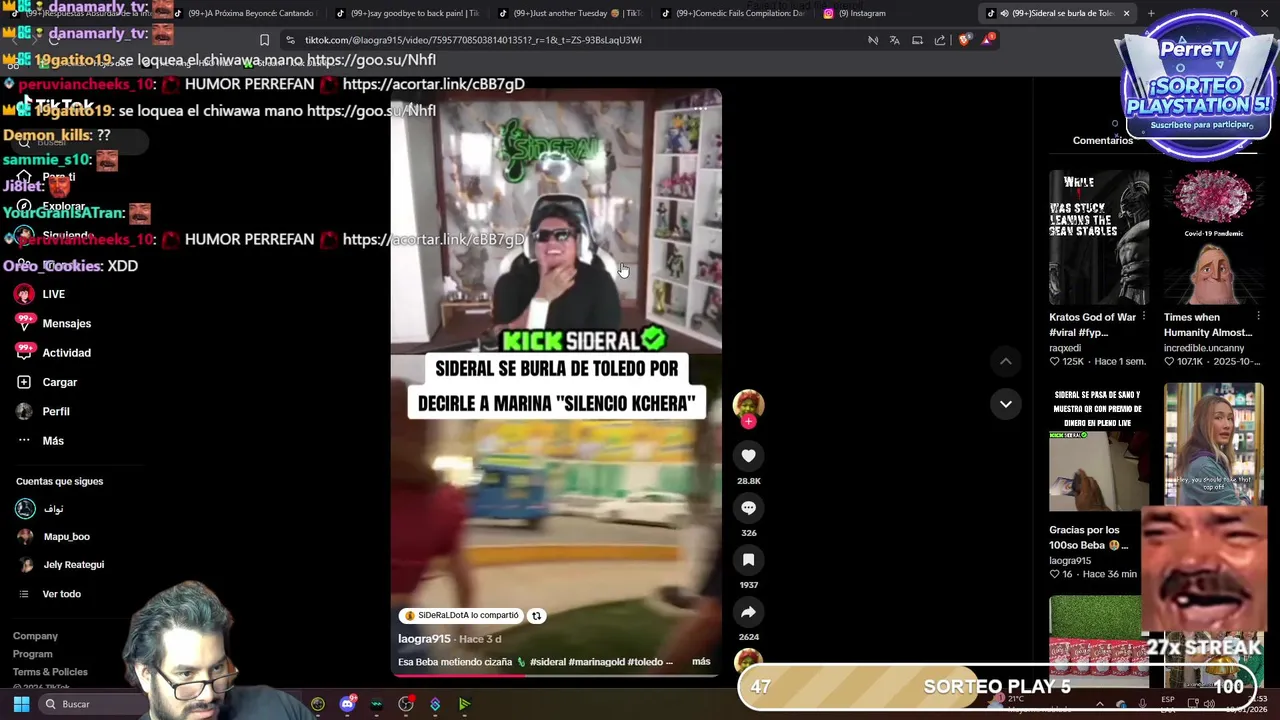Image resolution: width=1280 pixels, height=720 pixels.
Task: Click the repost icon beside SiDeRaLDotA label
Action: click(x=536, y=616)
